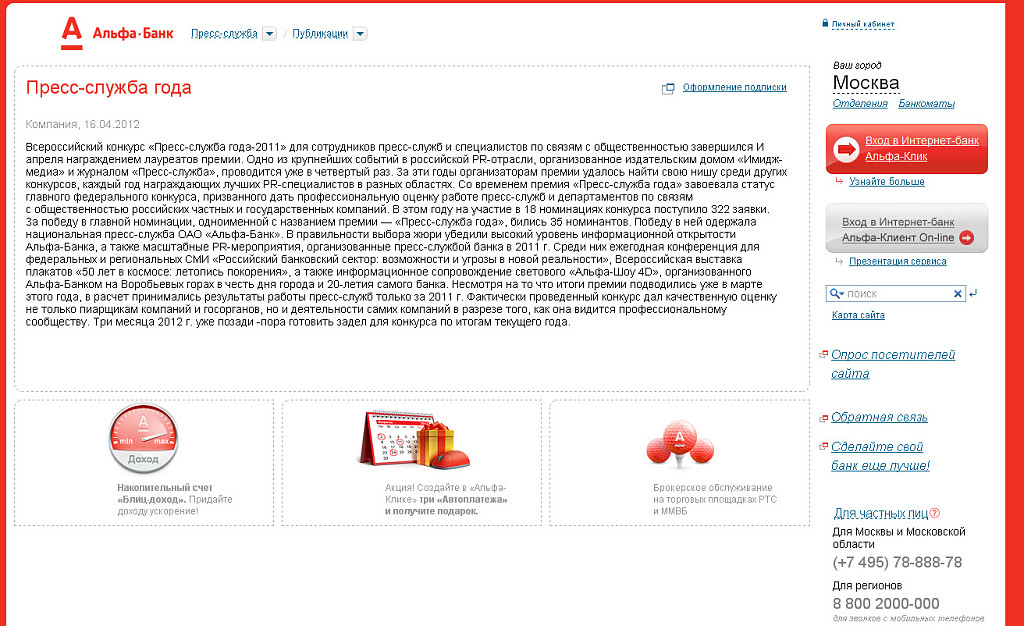Click the lock icon beside Личный кабинет
Image resolution: width=1024 pixels, height=626 pixels.
(x=825, y=23)
